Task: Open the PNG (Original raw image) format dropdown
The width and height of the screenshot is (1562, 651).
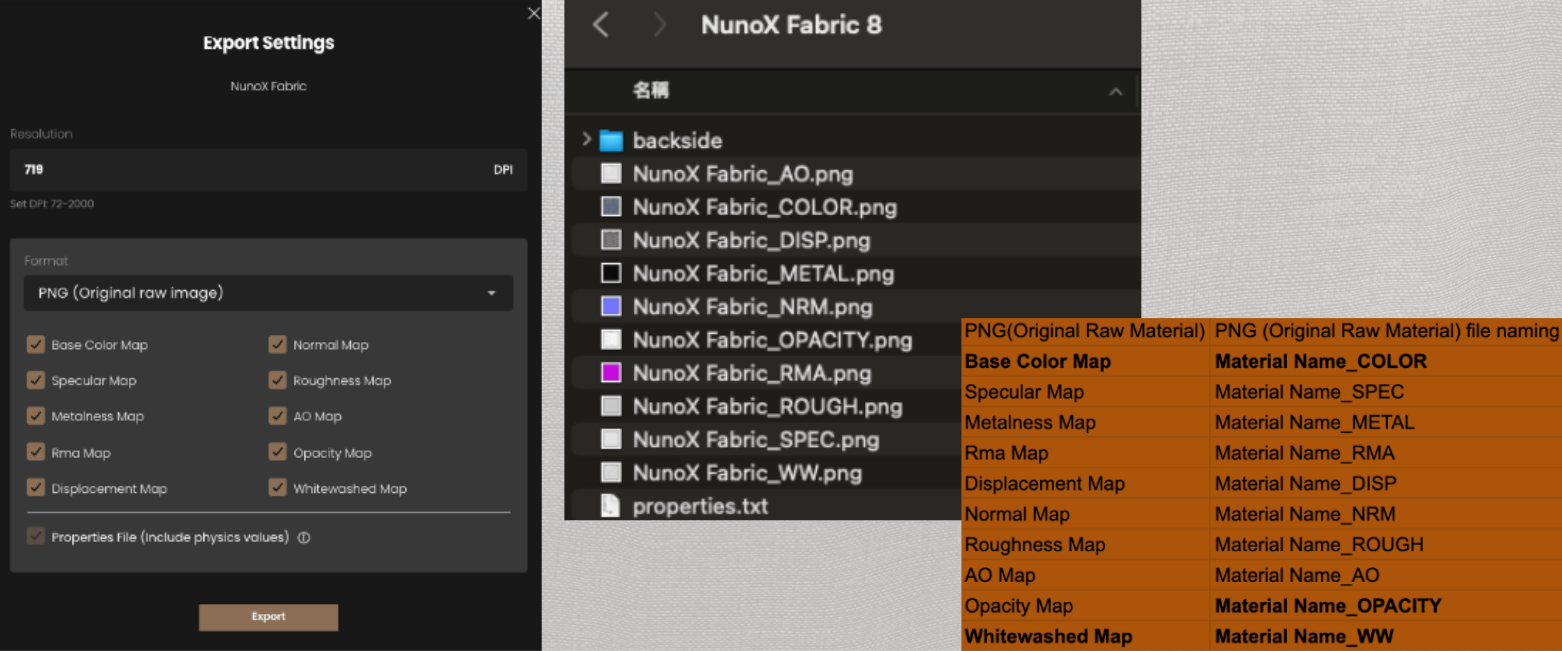Action: (268, 293)
